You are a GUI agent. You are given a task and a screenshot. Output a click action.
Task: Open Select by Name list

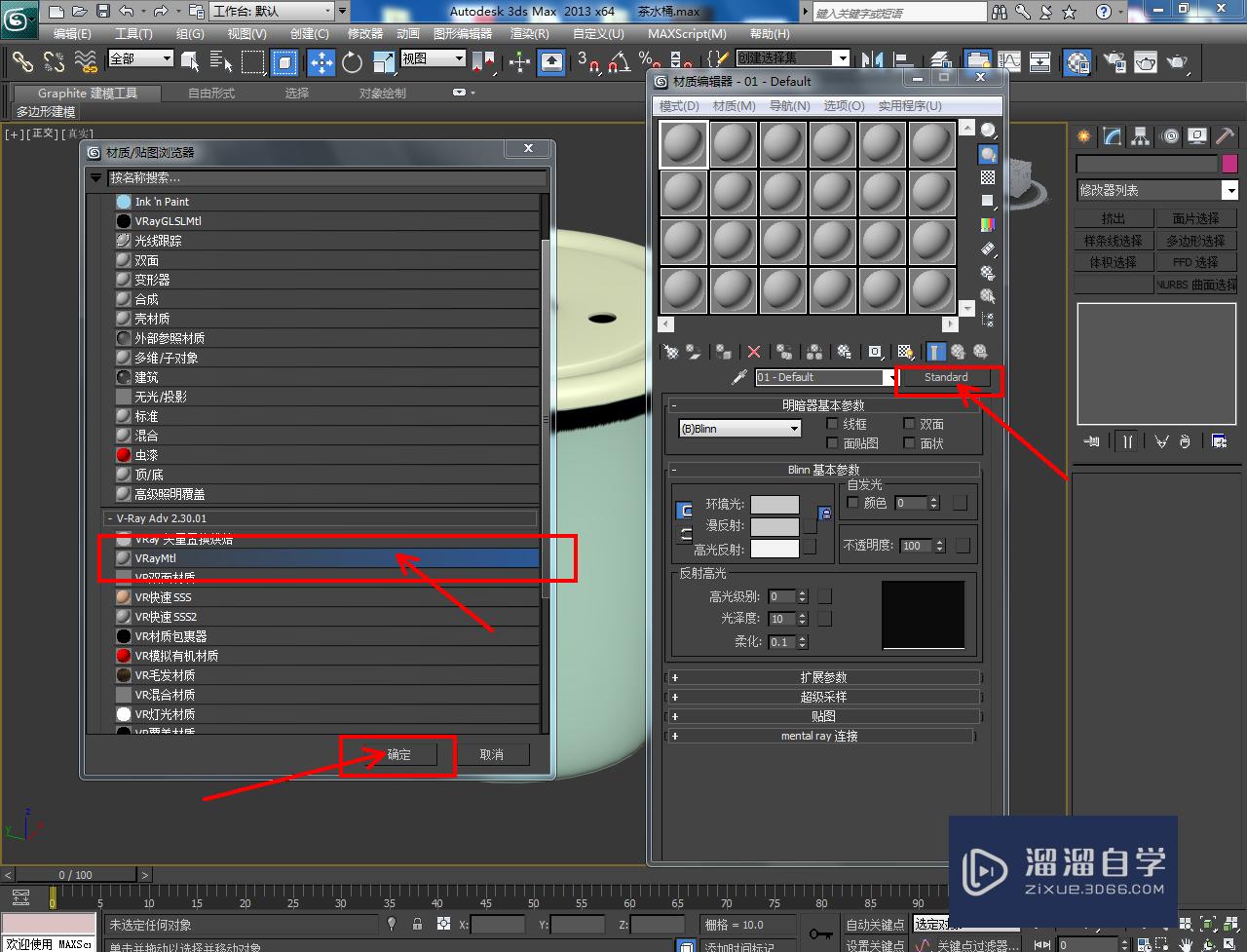point(221,62)
